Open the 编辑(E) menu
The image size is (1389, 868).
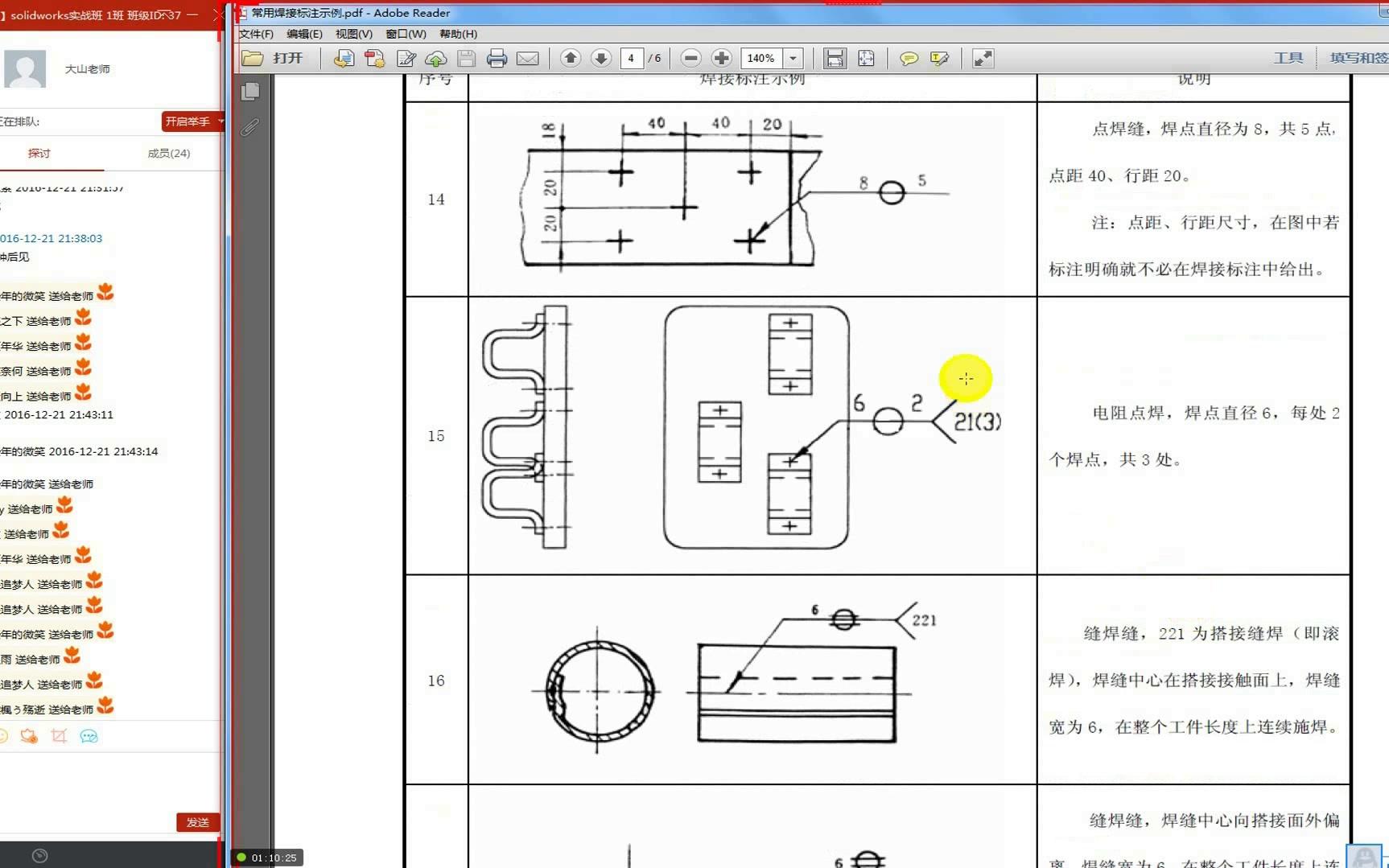click(304, 34)
